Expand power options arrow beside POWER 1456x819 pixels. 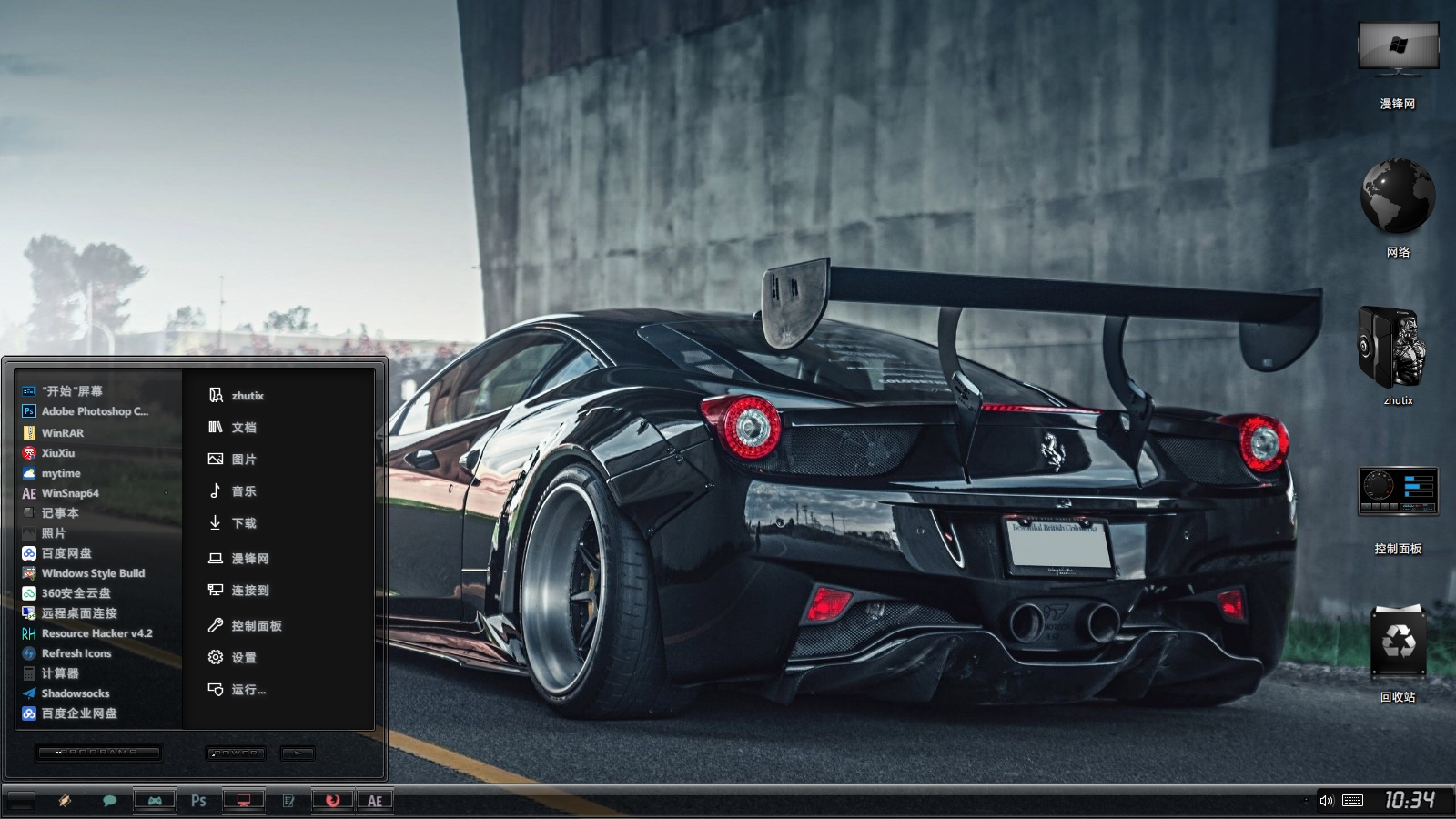(298, 753)
